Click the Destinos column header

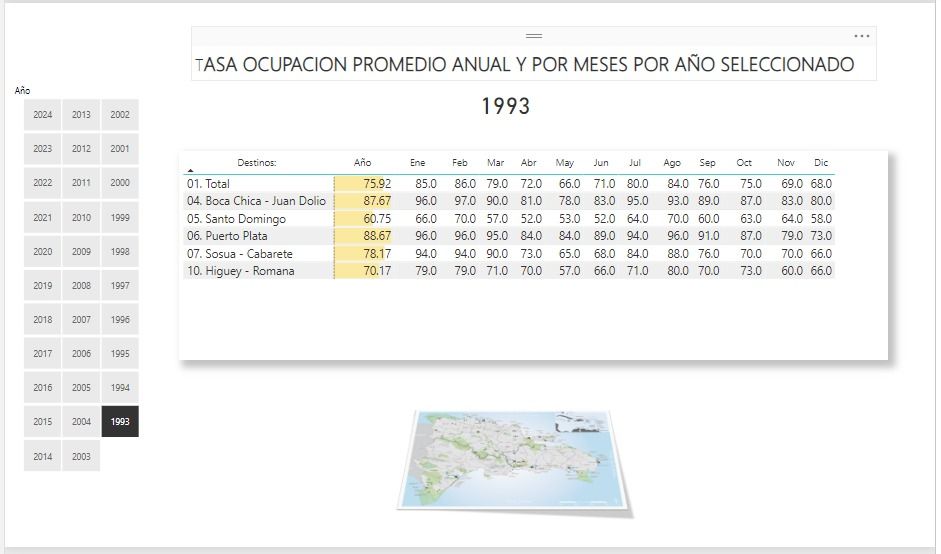point(257,162)
